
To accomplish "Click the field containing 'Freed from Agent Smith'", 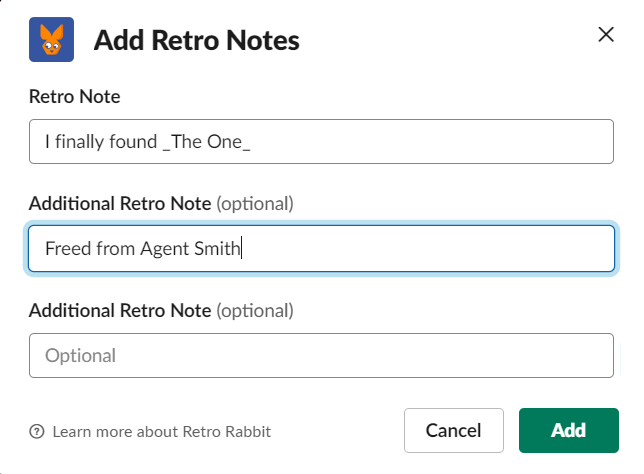I will tap(320, 249).
